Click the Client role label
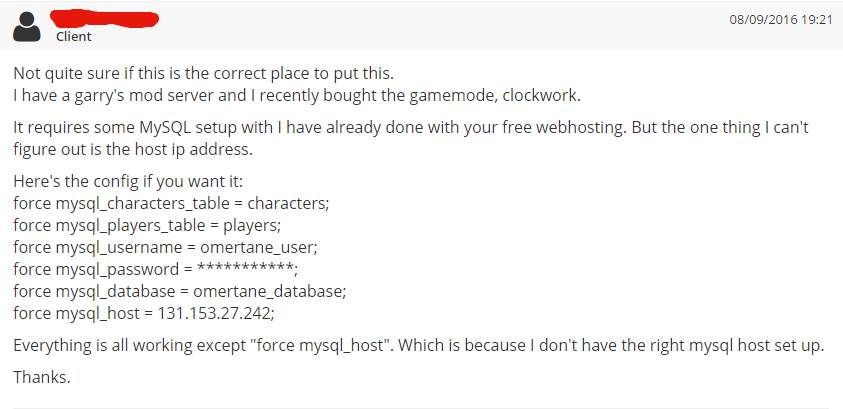The height and width of the screenshot is (409, 843). (74, 37)
